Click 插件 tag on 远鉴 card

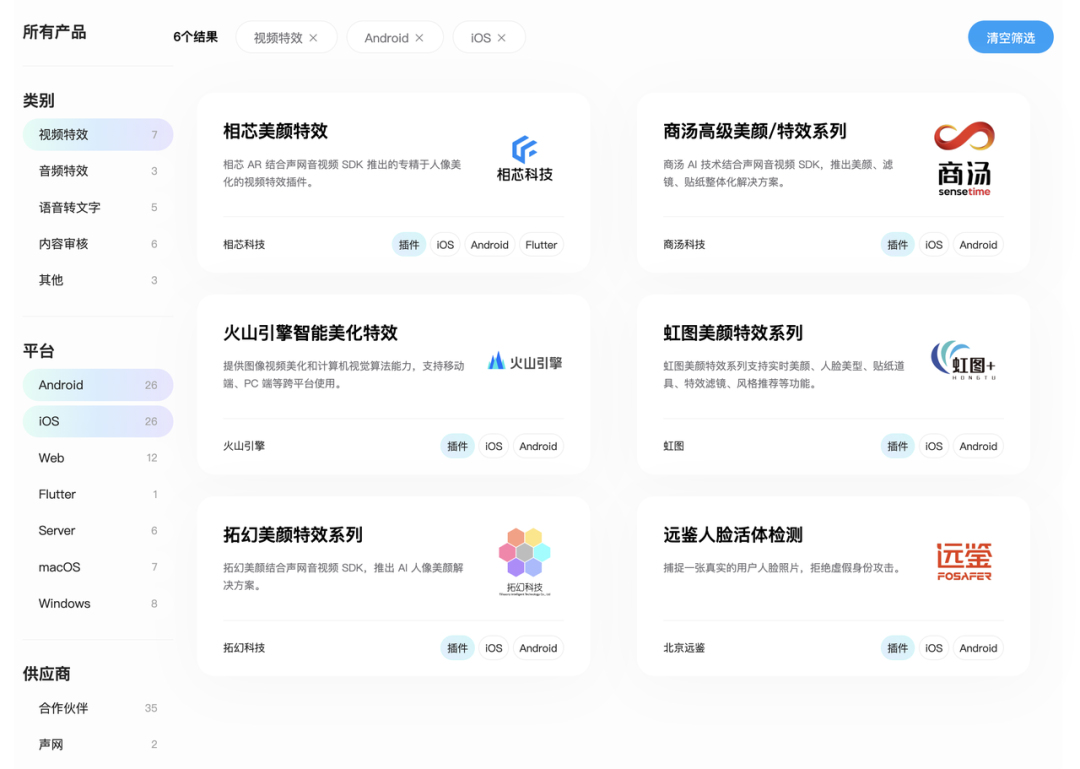coord(897,648)
